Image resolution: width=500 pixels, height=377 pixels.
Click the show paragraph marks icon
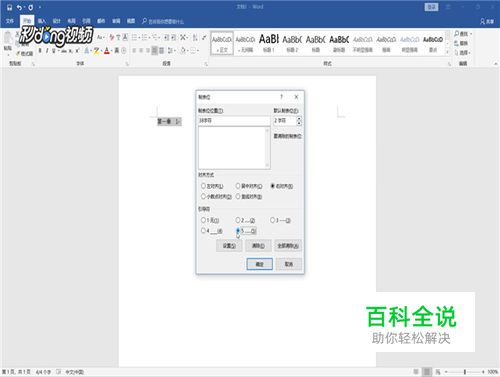204,37
